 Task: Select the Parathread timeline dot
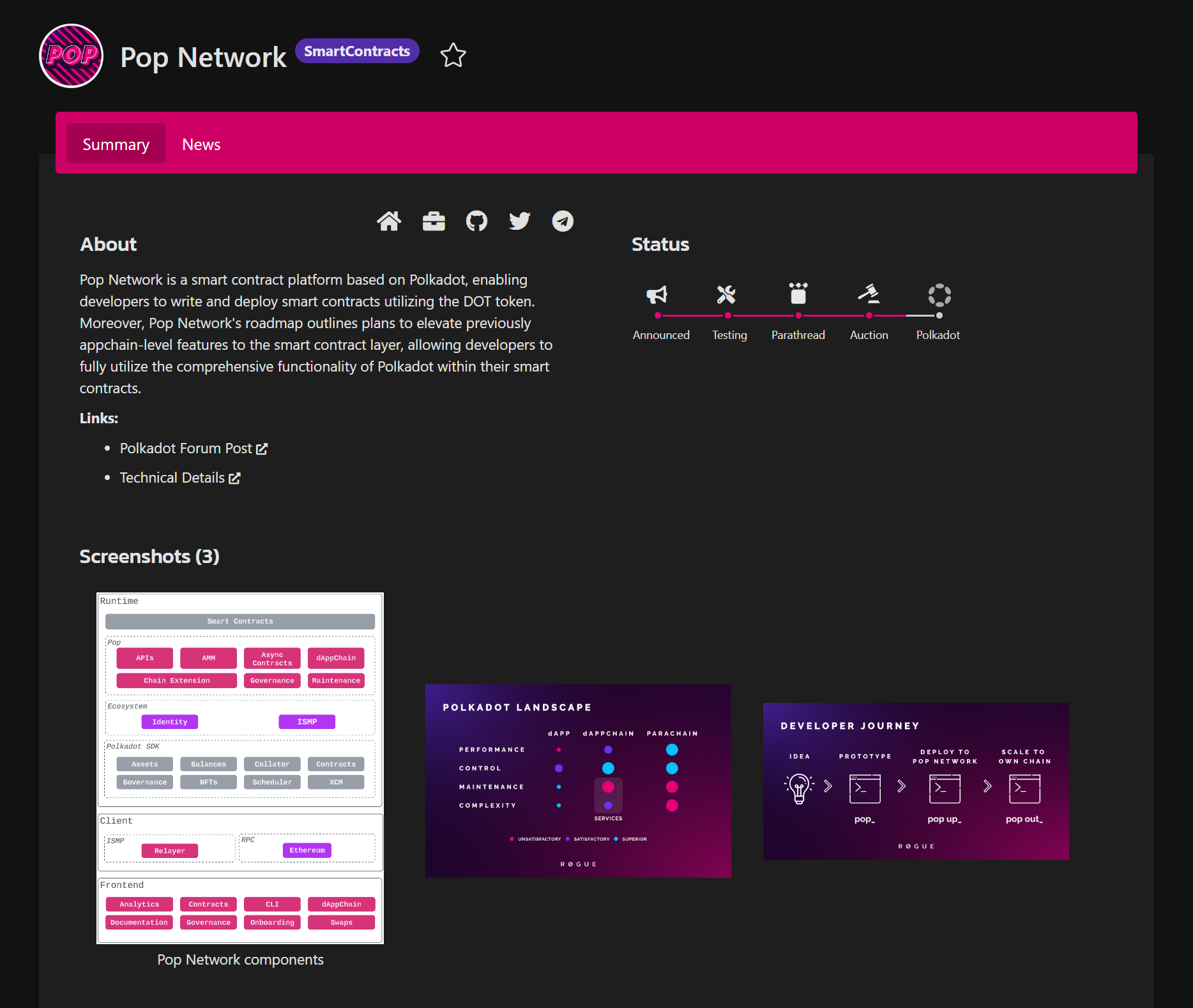coord(798,315)
